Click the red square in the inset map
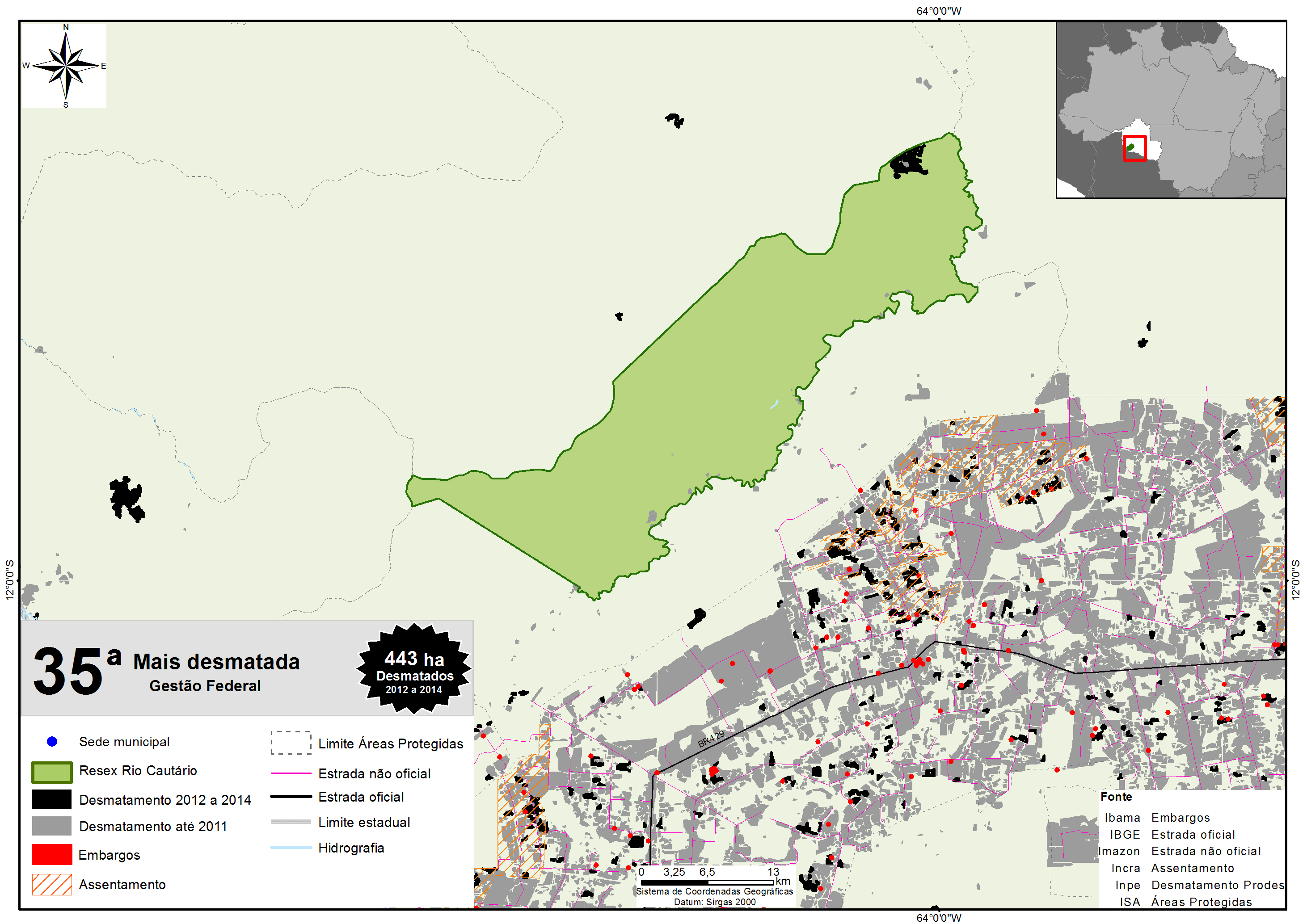Screen dimensions: 1307x924 [x=1134, y=148]
